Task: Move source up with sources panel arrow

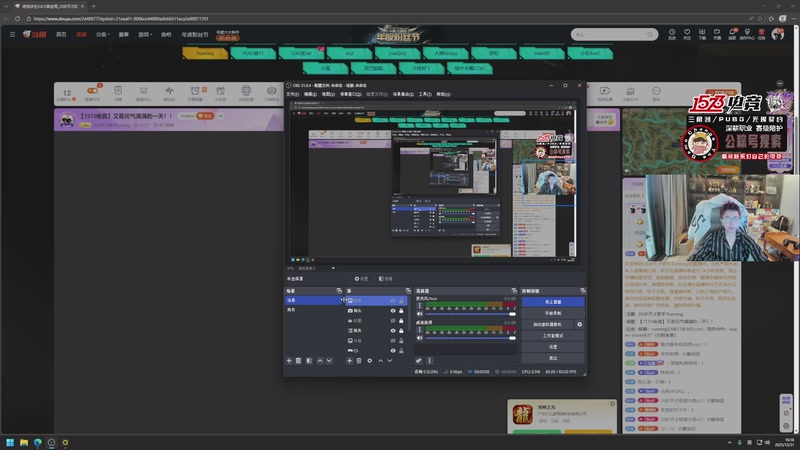Action: 381,361
